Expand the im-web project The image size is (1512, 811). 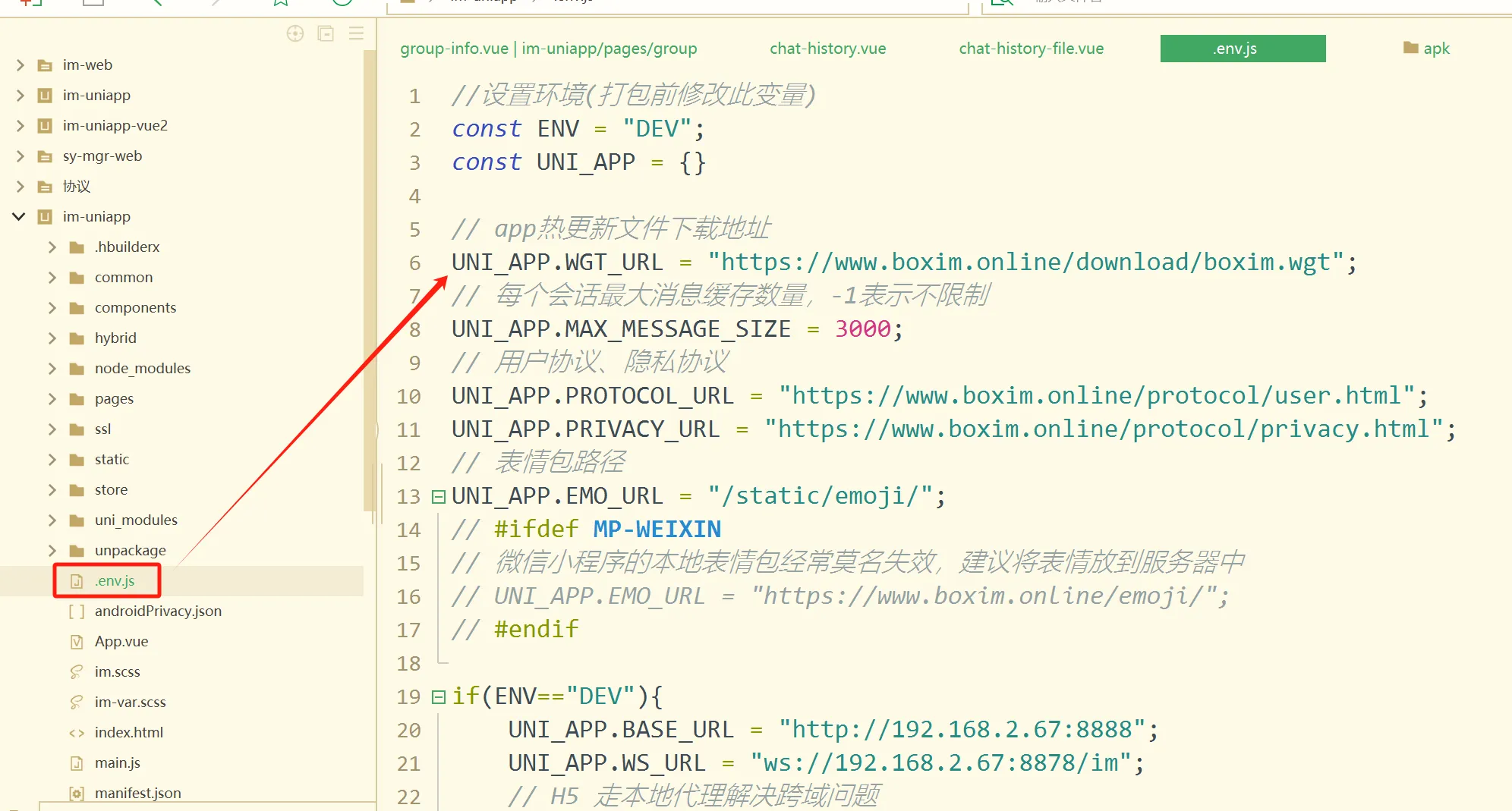[x=20, y=65]
